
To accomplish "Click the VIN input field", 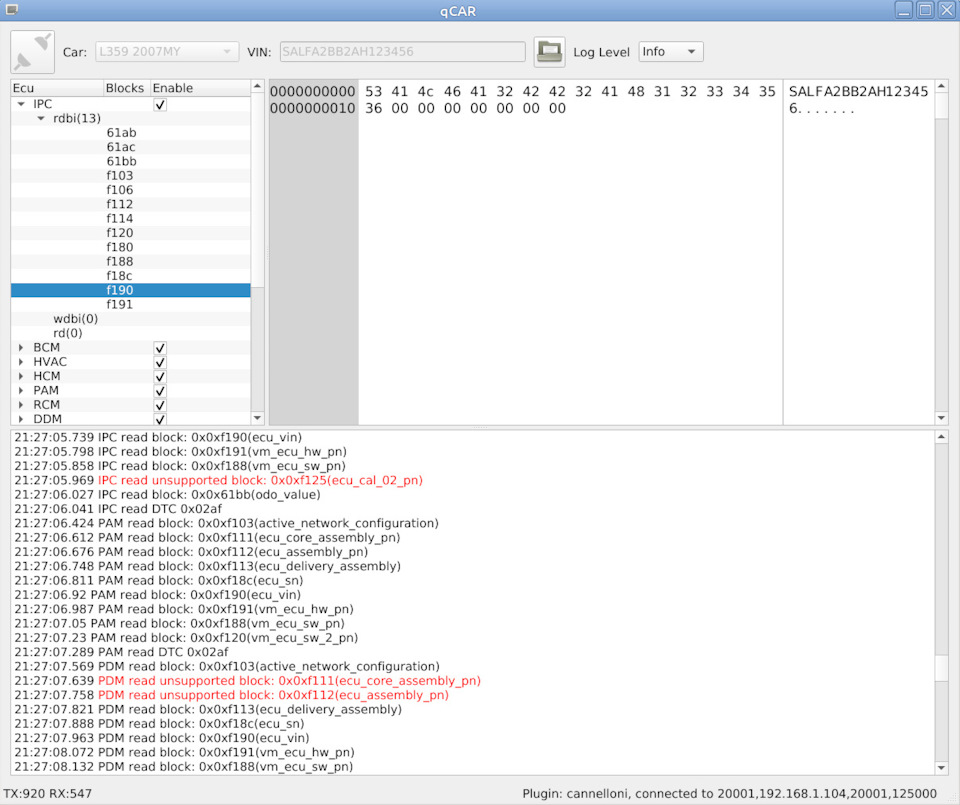I will (x=402, y=52).
